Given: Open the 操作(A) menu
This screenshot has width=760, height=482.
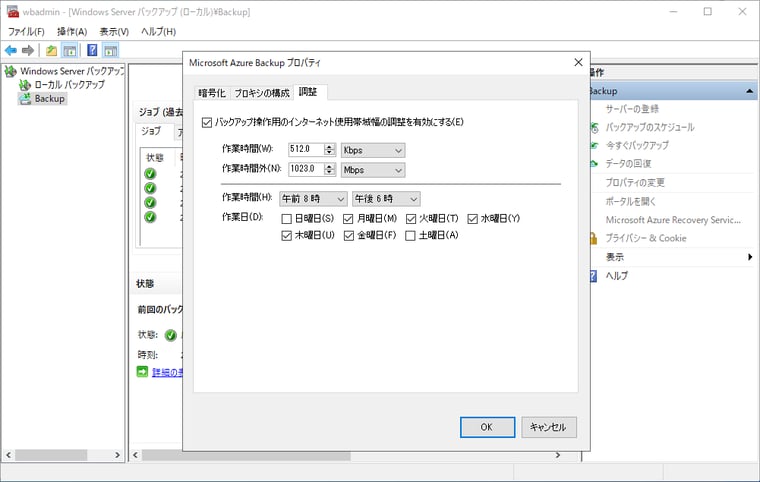Looking at the screenshot, I should pyautogui.click(x=72, y=32).
